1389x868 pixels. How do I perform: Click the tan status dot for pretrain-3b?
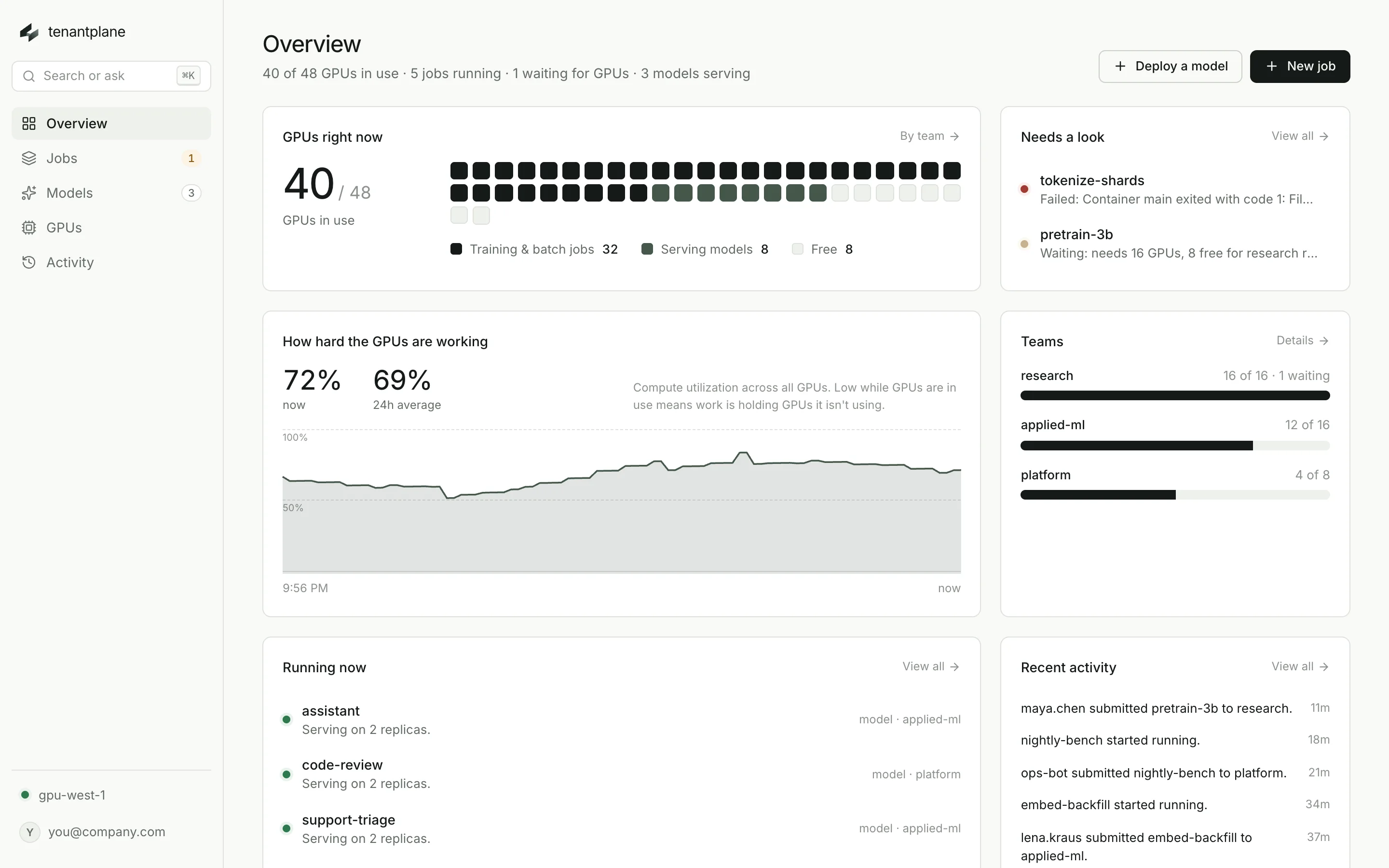(1024, 244)
